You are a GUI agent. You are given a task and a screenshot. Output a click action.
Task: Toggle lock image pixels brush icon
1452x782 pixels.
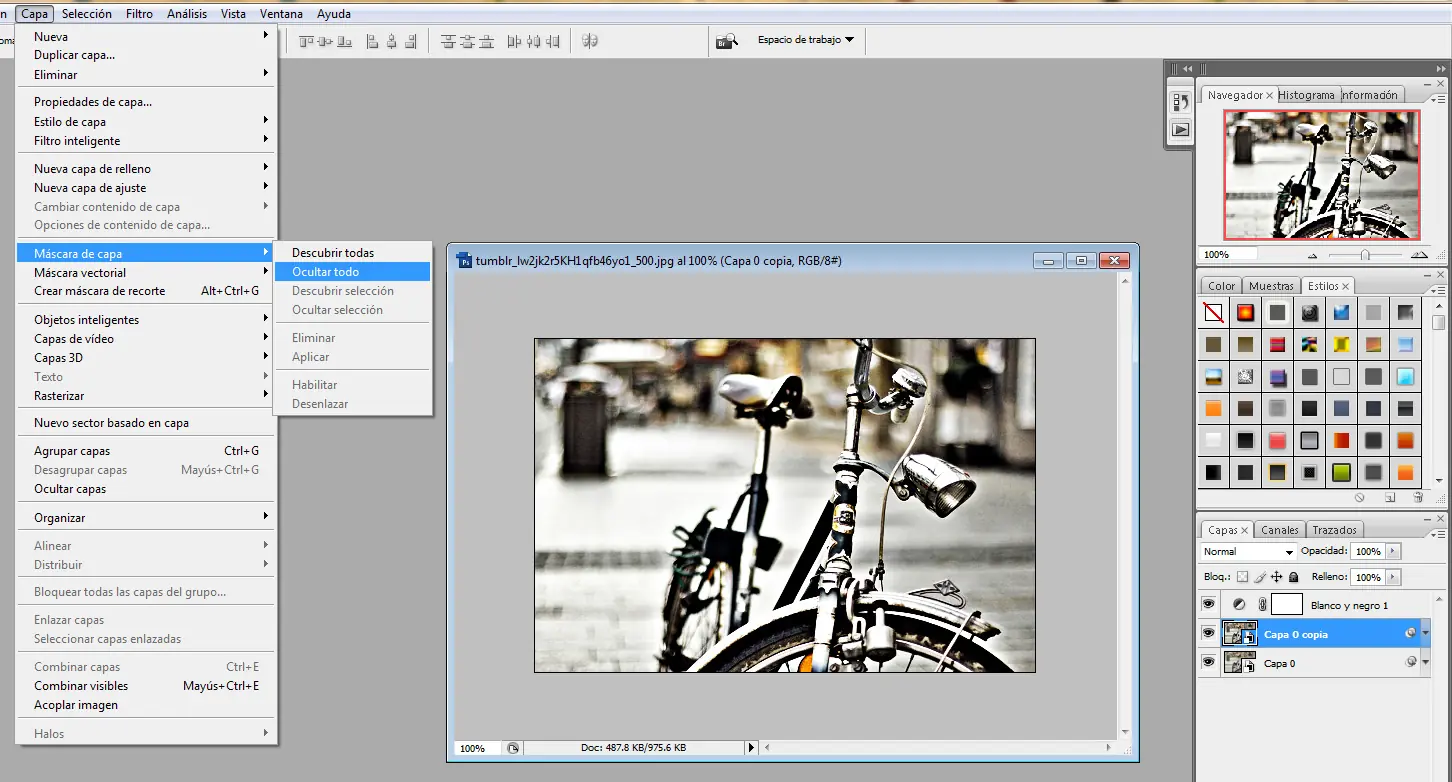pos(1260,577)
